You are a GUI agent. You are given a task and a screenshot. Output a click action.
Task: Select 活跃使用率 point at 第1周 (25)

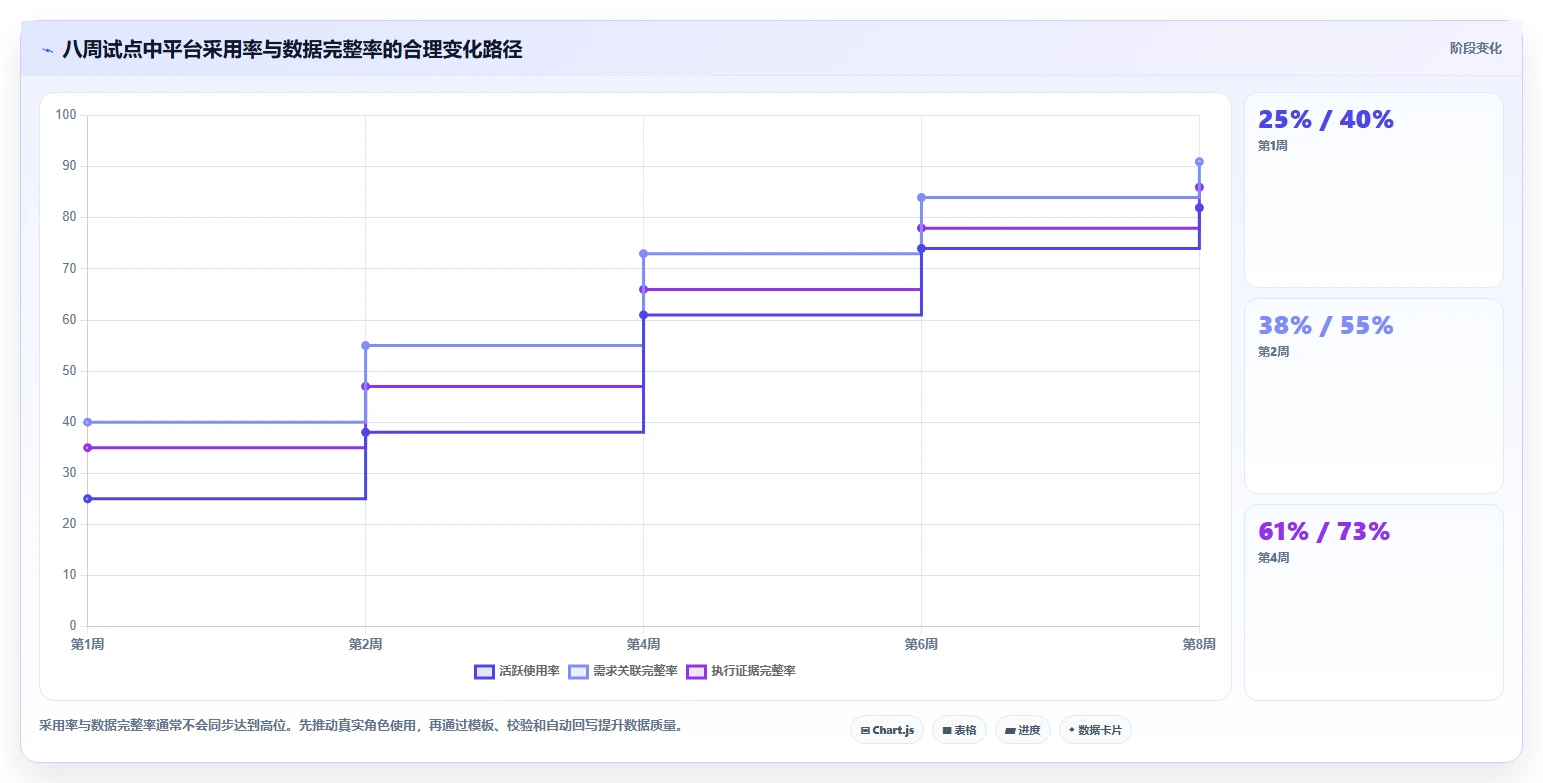pos(88,499)
